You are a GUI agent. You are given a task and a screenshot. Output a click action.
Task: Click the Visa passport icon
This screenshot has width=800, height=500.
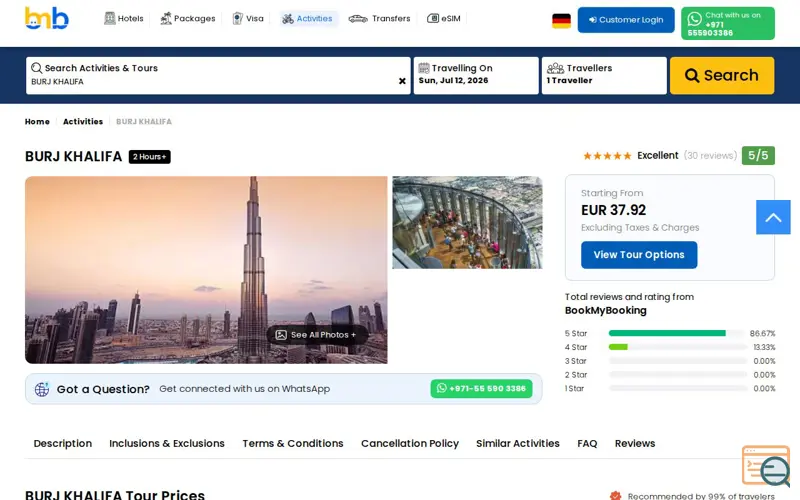coord(237,18)
